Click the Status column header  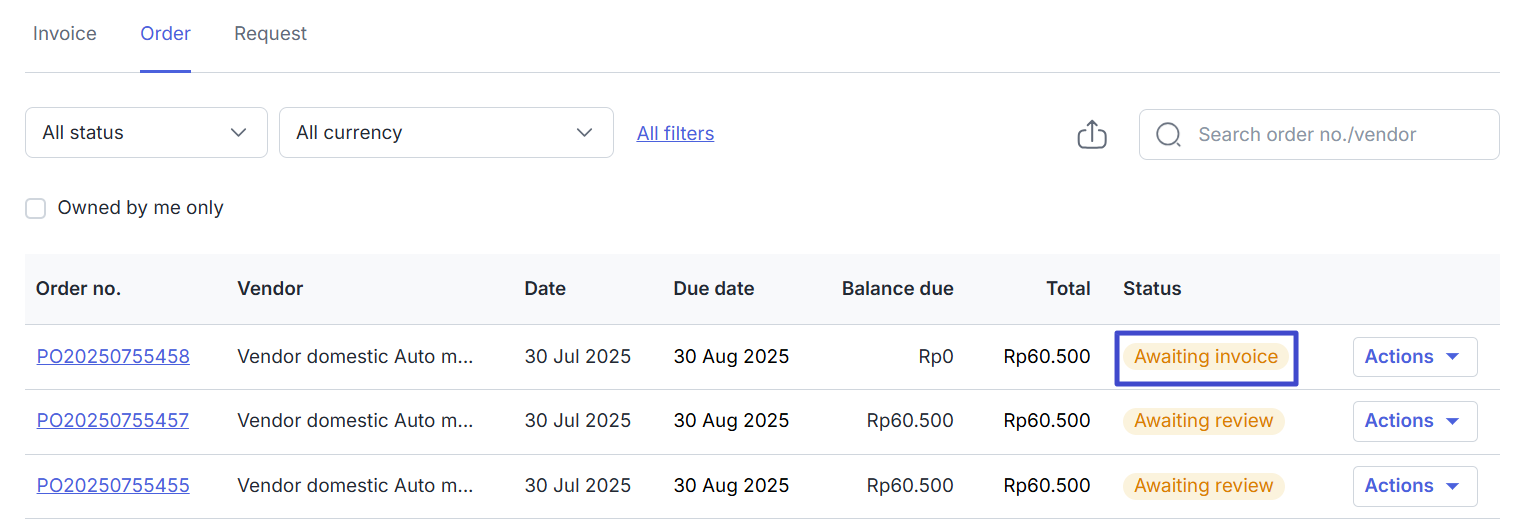[1152, 289]
